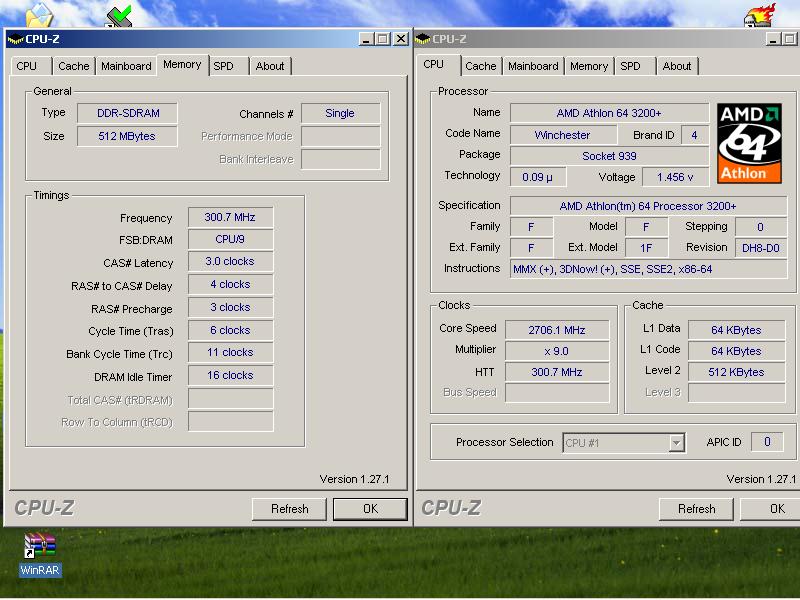800x600 pixels.
Task: Click the Channels # field showing Single
Action: tap(340, 113)
